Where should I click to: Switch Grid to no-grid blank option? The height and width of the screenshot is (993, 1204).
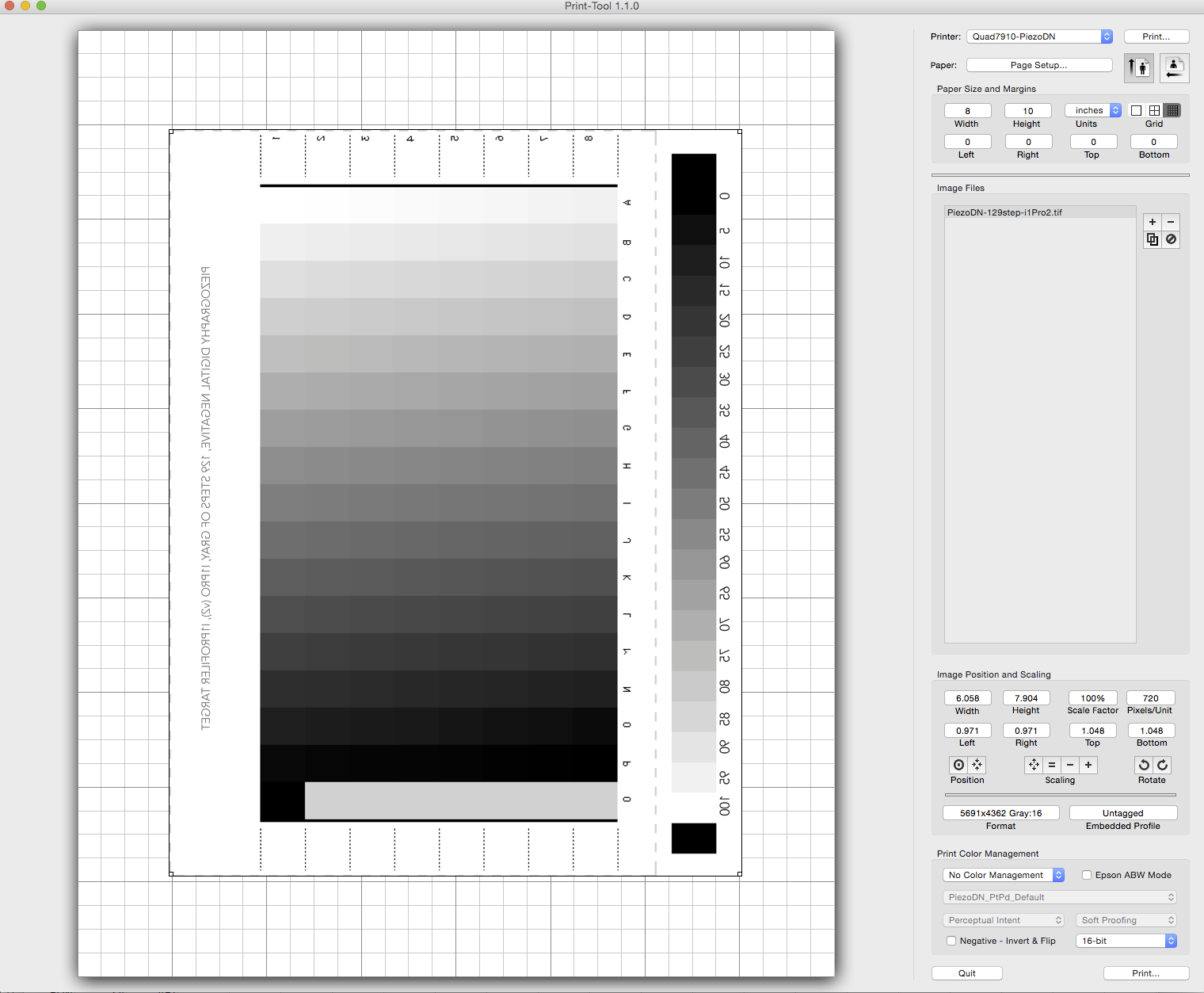point(1136,110)
